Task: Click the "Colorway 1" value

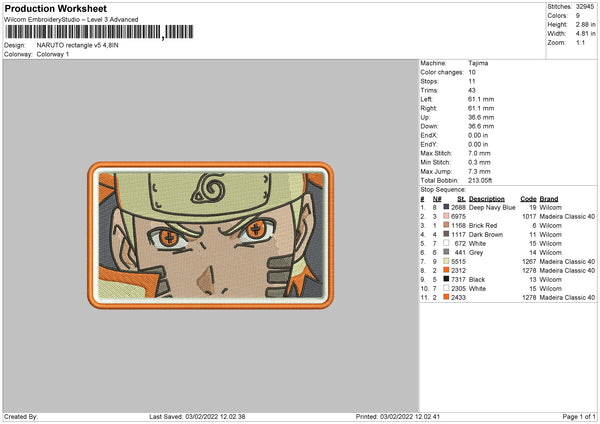Action: [53, 54]
